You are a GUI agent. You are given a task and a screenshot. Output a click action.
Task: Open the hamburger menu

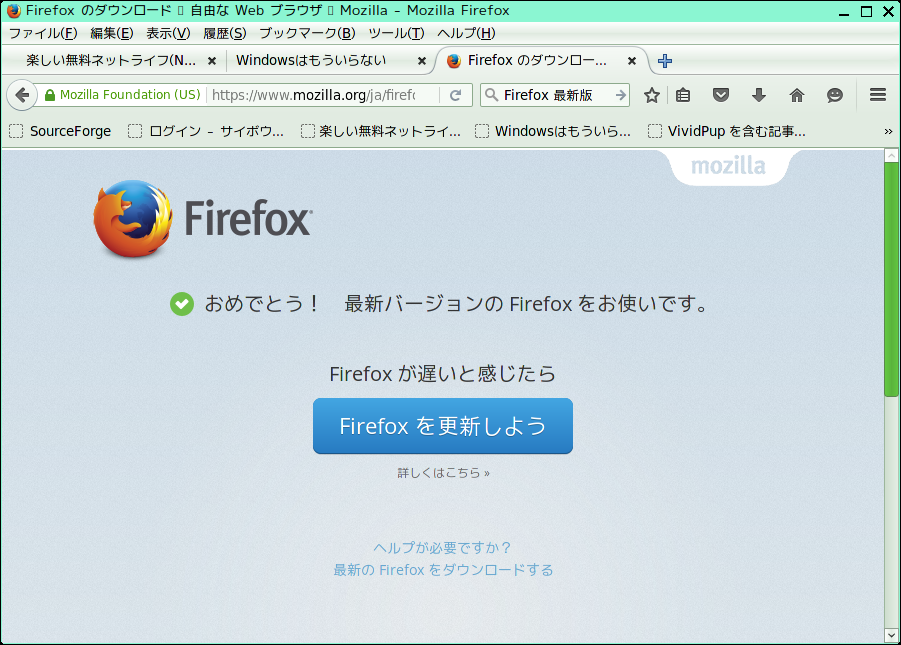click(x=878, y=94)
